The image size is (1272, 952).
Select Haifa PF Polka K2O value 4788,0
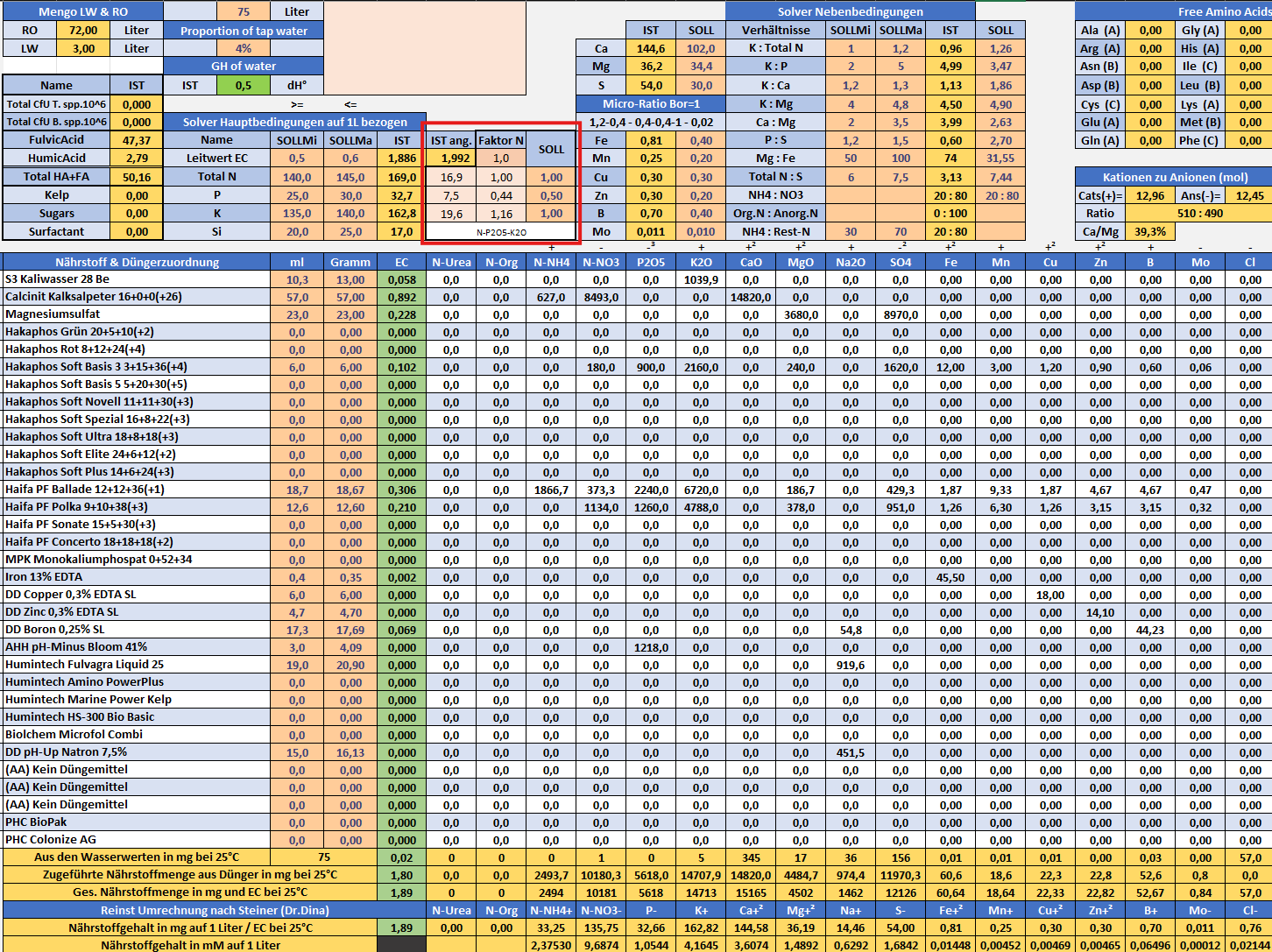click(x=701, y=507)
